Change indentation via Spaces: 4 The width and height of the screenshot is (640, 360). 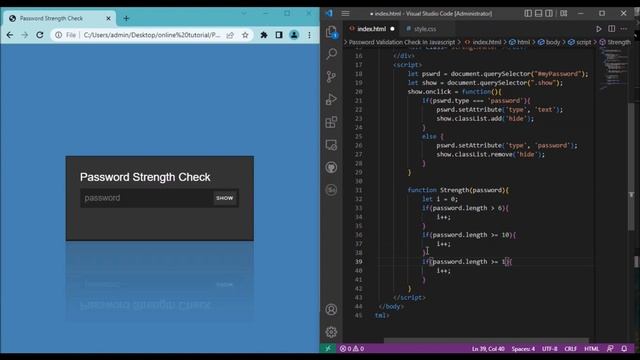pyautogui.click(x=523, y=349)
